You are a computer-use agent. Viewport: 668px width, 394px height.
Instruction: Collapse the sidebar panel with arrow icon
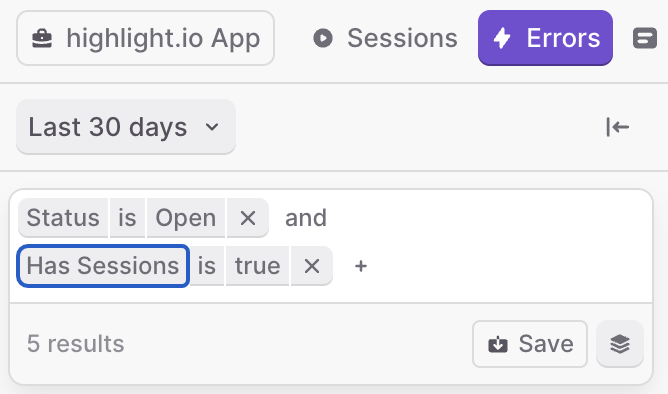(x=617, y=127)
